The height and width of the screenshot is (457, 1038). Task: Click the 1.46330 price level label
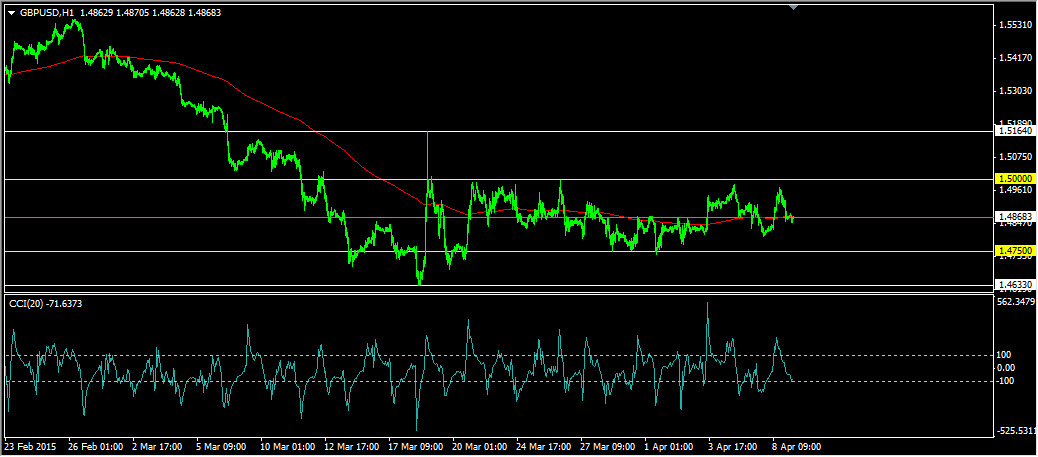coord(1015,285)
